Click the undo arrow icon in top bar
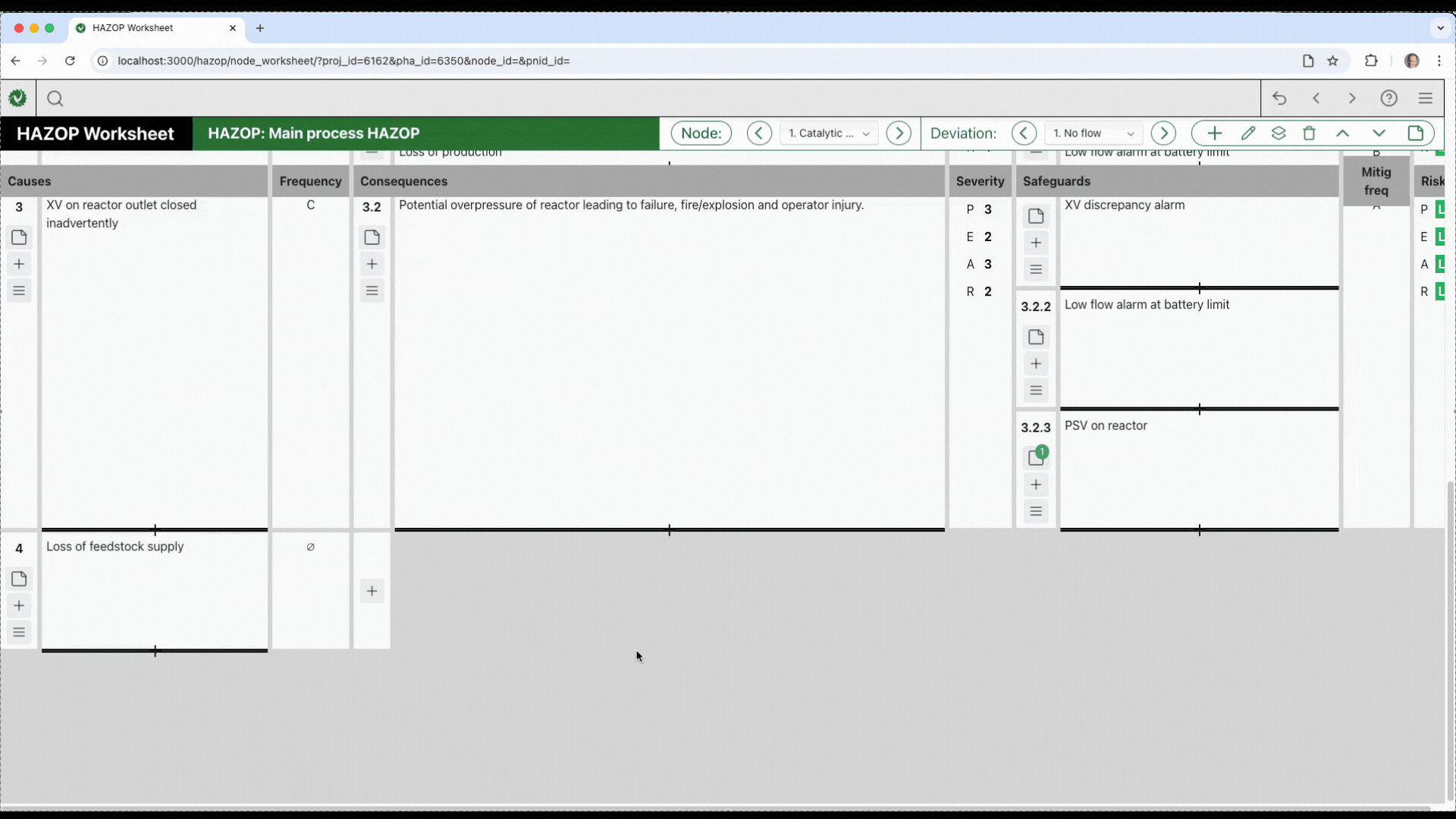The width and height of the screenshot is (1456, 819). 1279,99
